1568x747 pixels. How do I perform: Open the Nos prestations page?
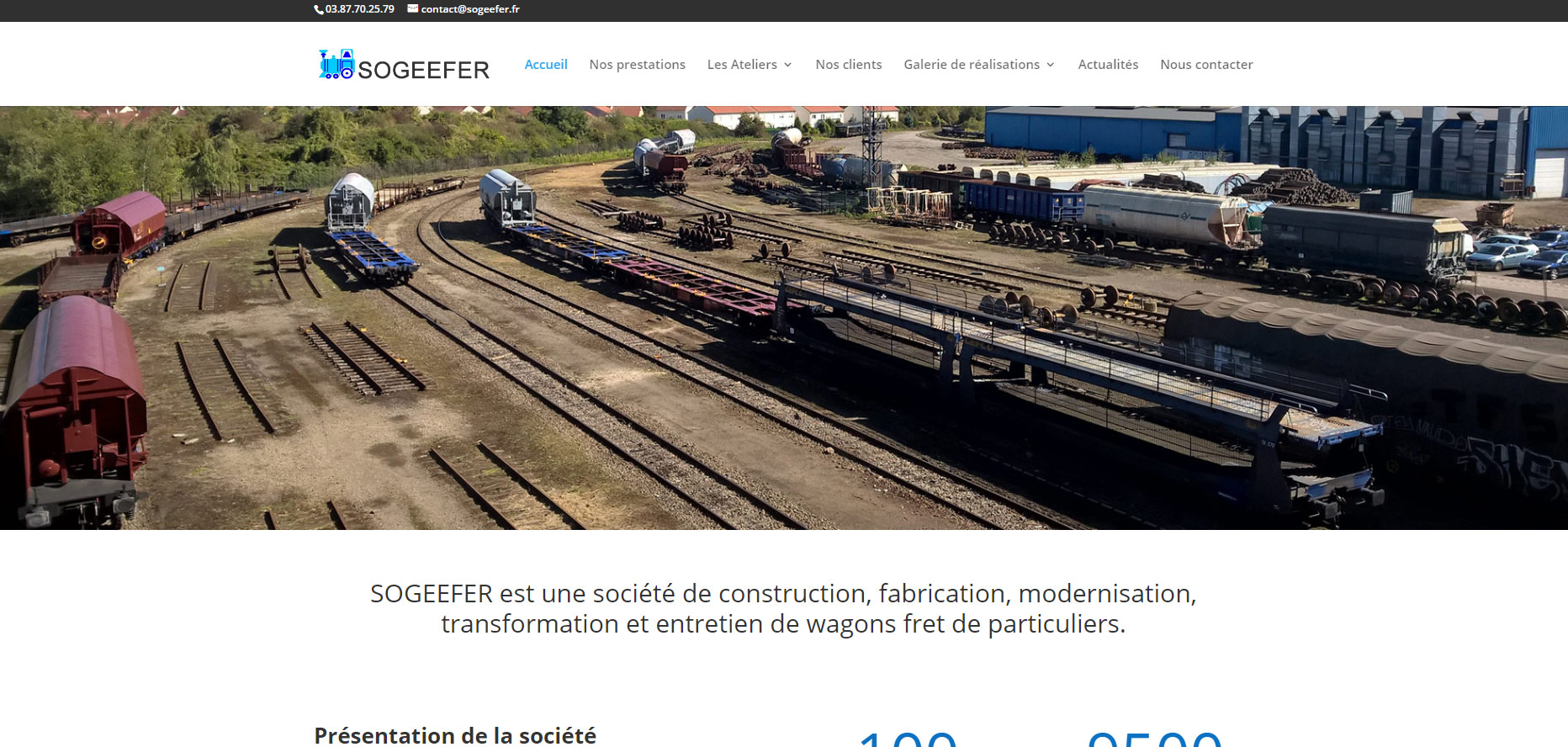click(x=638, y=65)
